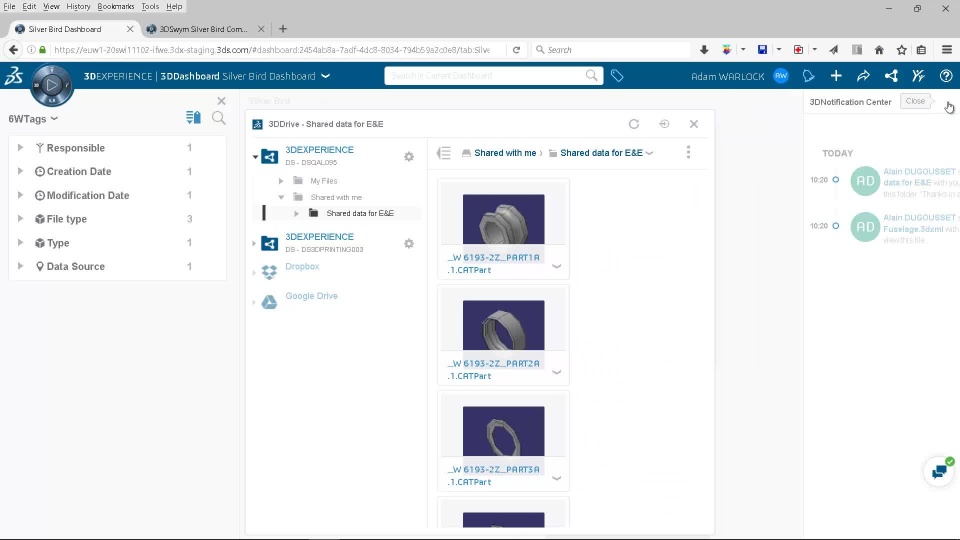This screenshot has height=540, width=960.
Task: Click the 3DDrive widget link icon
Action: (x=664, y=124)
